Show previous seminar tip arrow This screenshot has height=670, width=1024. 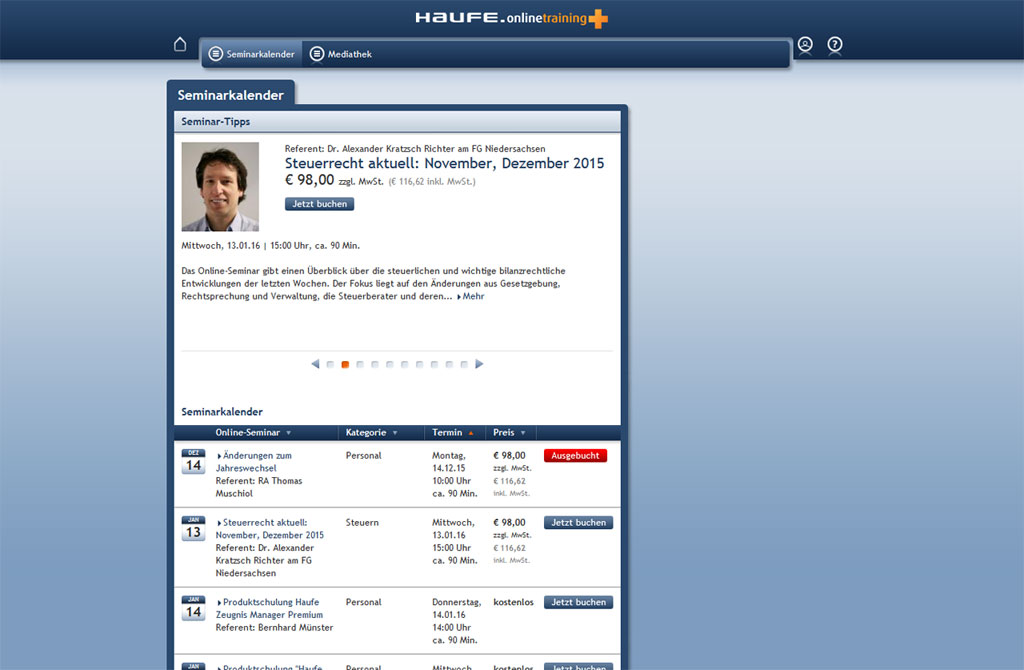(x=315, y=364)
